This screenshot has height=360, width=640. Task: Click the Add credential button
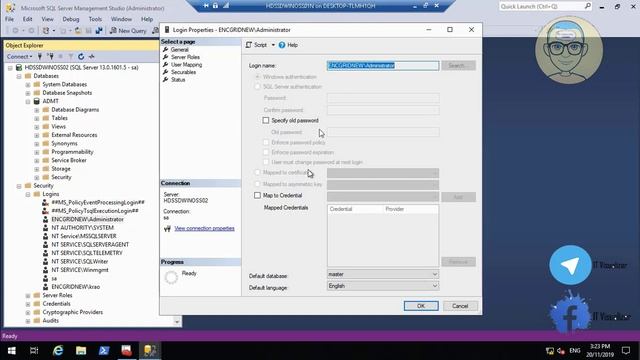[458, 197]
